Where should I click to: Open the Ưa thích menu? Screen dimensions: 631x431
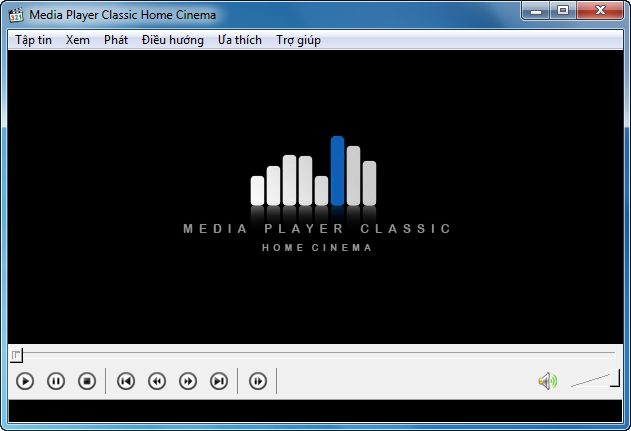[x=240, y=40]
